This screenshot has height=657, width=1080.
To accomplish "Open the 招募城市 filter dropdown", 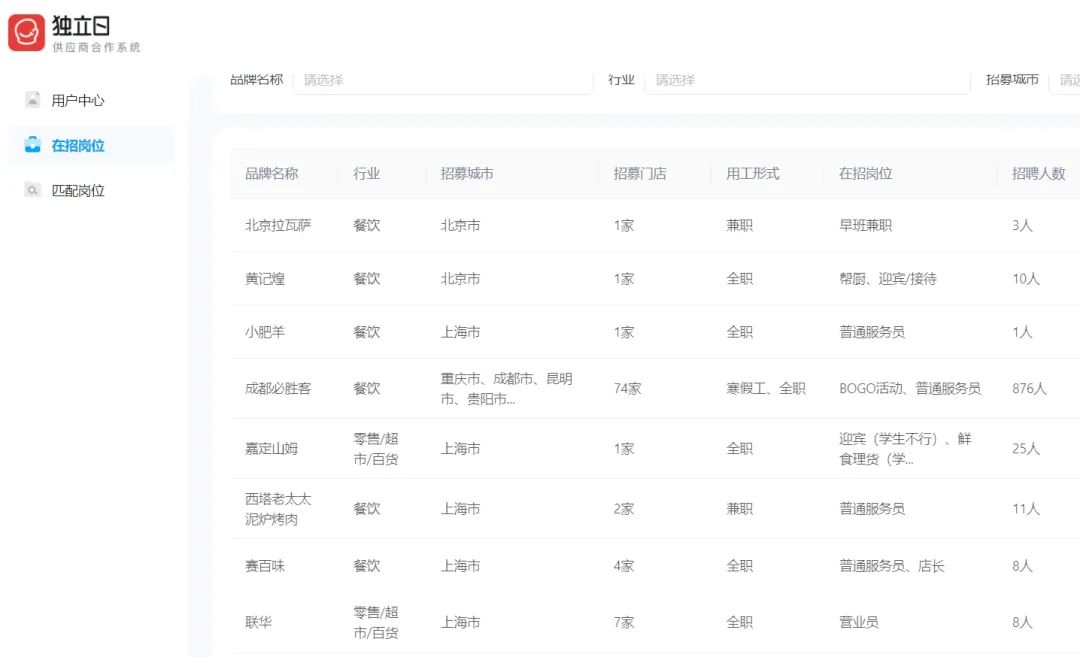I will point(1064,80).
